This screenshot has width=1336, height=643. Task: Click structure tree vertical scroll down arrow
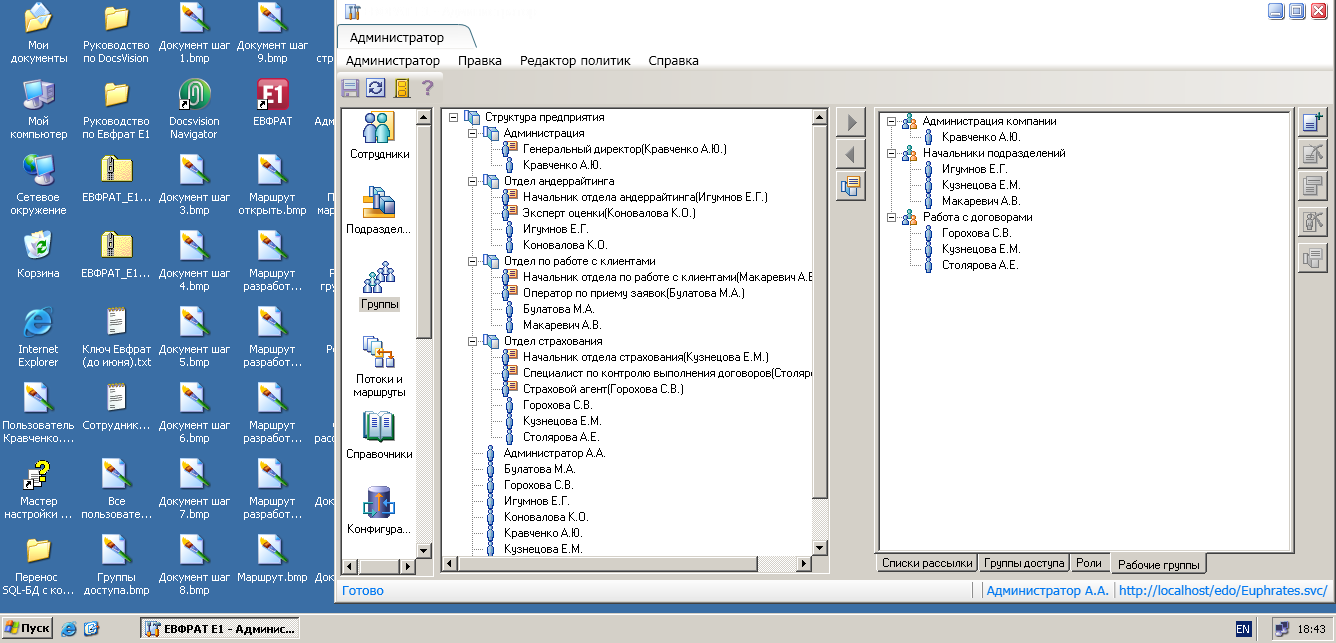point(820,548)
